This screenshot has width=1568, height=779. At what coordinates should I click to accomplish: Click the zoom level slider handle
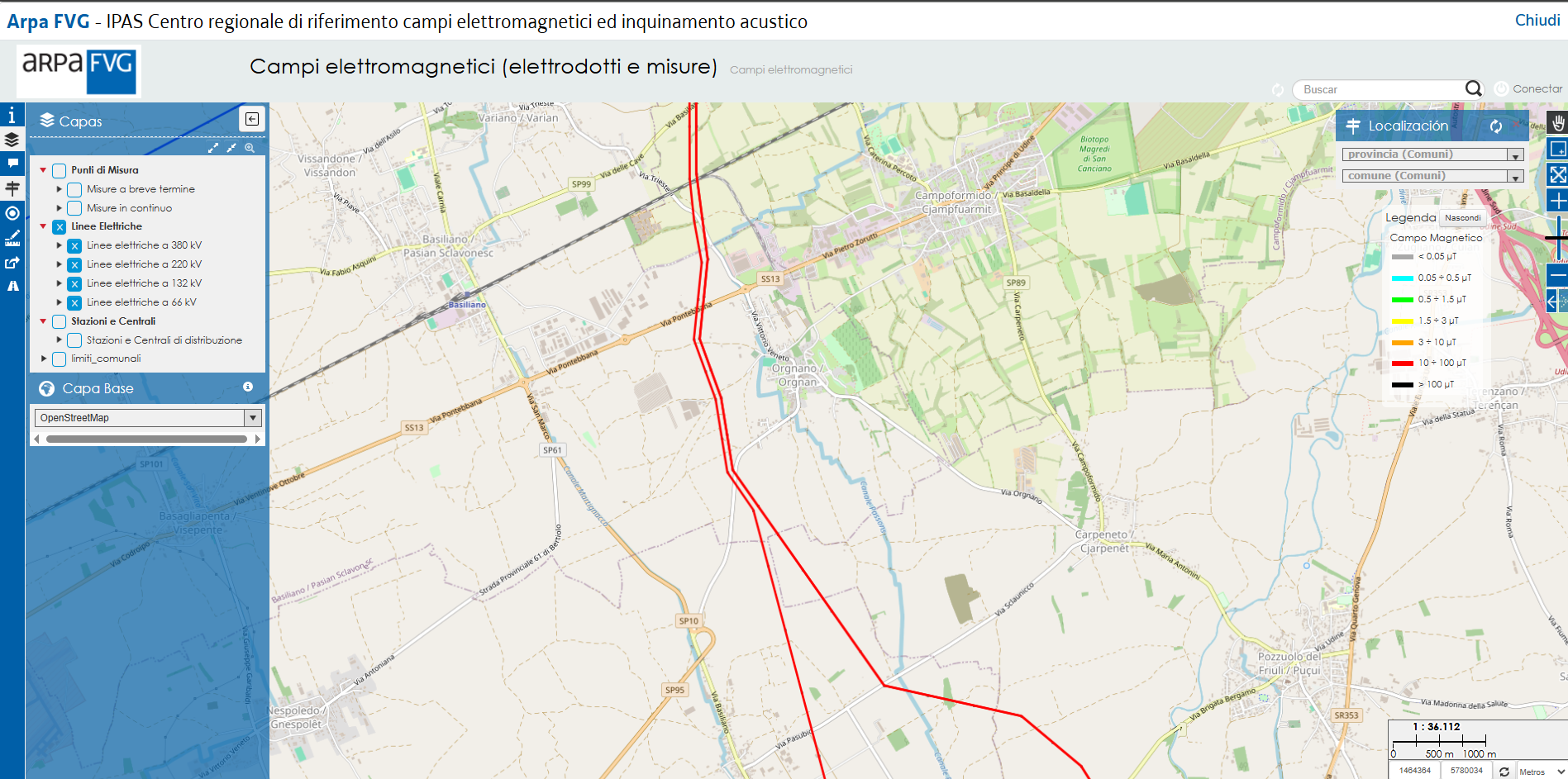tap(1557, 238)
